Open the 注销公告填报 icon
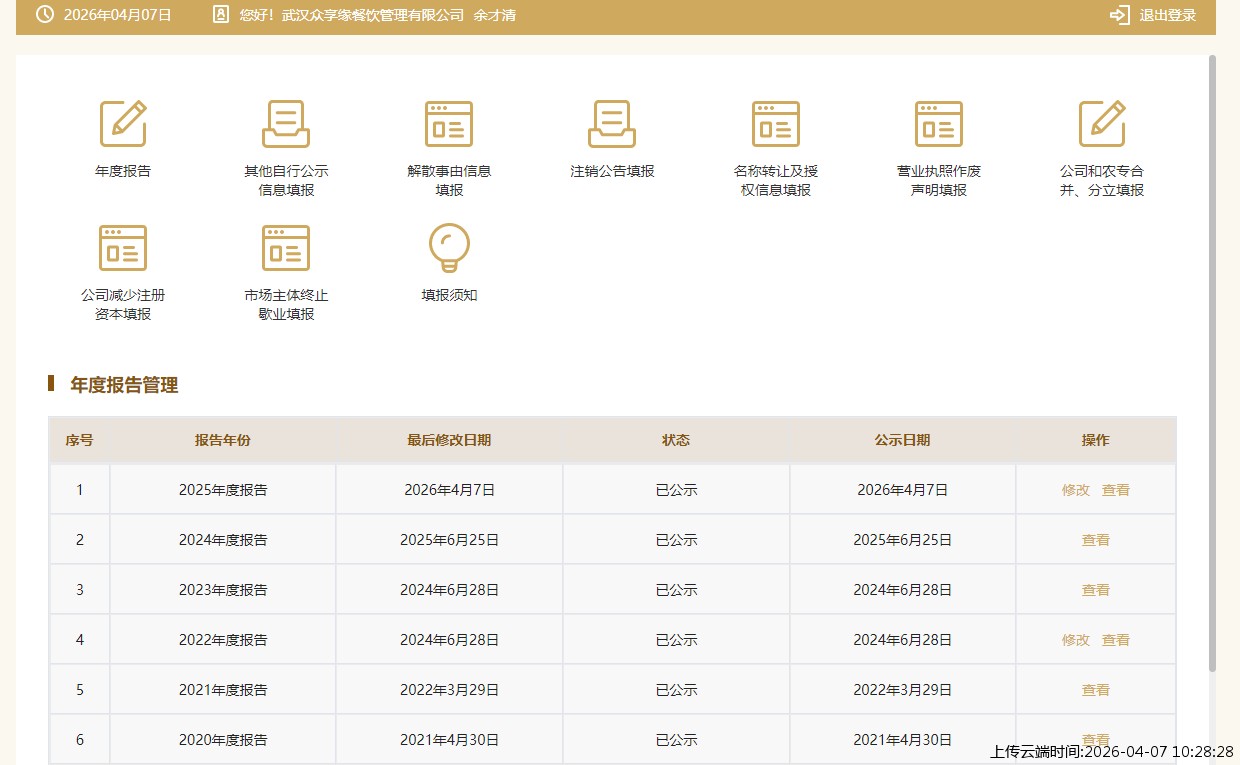Viewport: 1240px width, 765px height. coord(612,124)
